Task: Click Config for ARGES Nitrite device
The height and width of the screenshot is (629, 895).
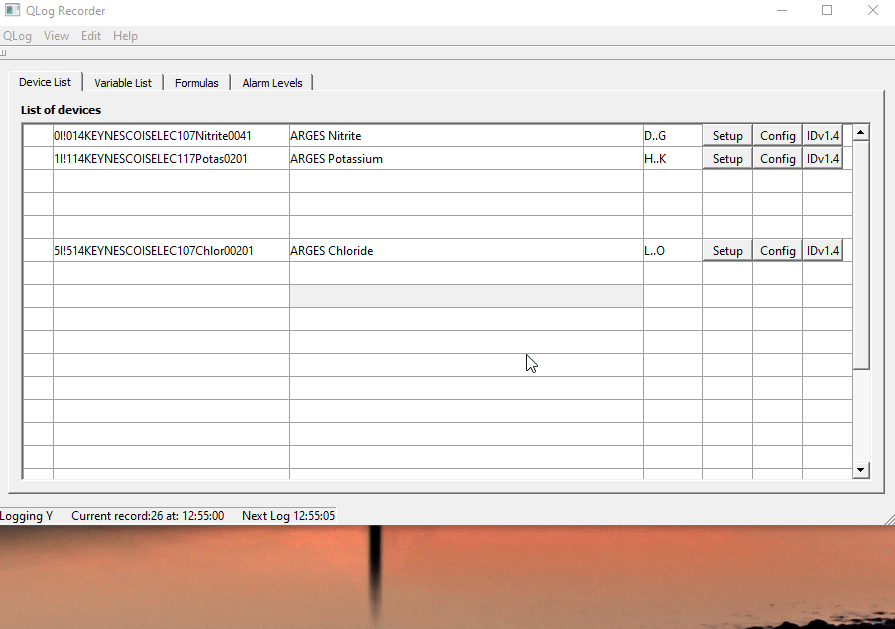Action: (x=777, y=136)
